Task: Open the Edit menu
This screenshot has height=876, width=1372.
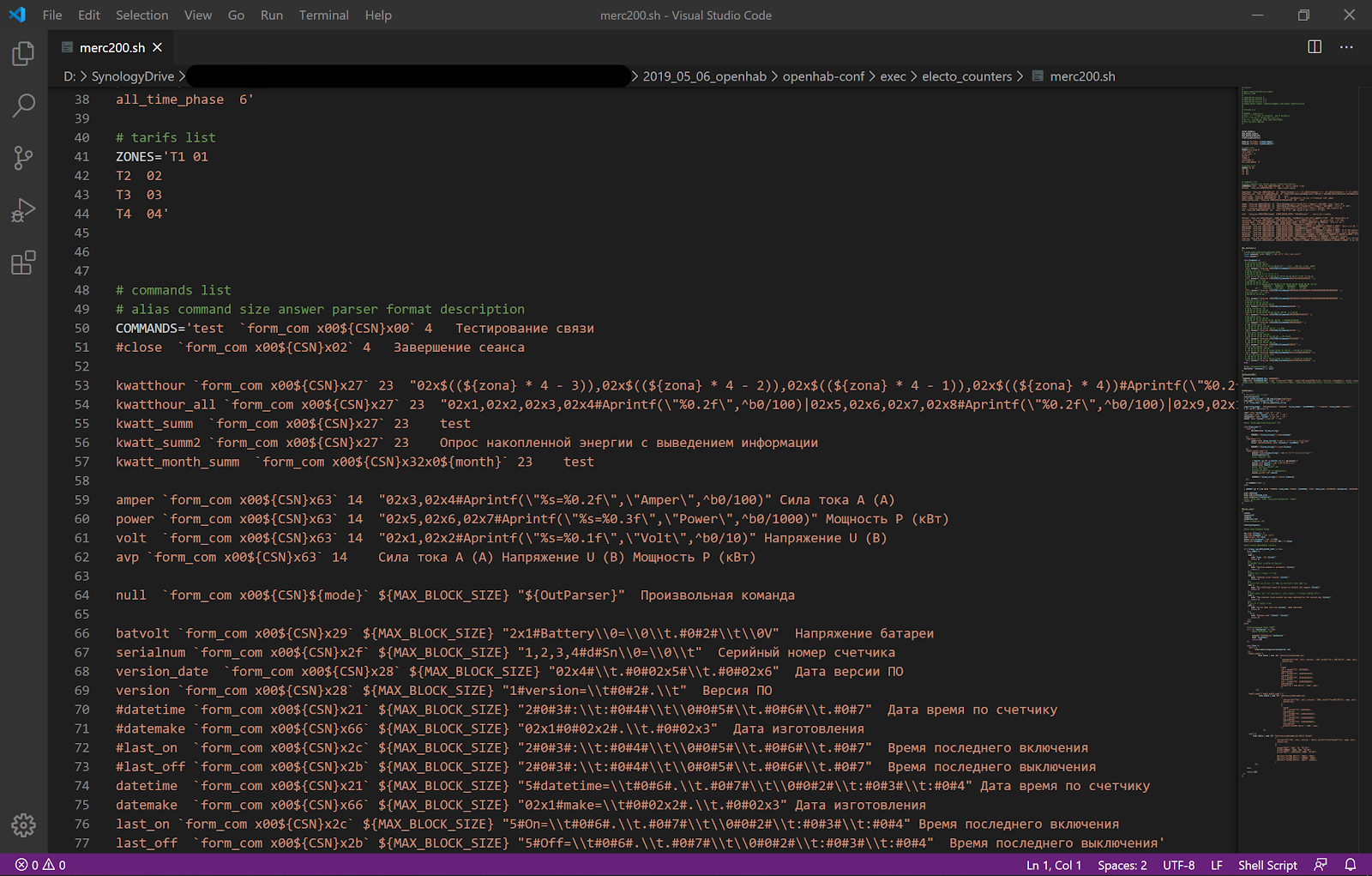Action: pyautogui.click(x=89, y=15)
